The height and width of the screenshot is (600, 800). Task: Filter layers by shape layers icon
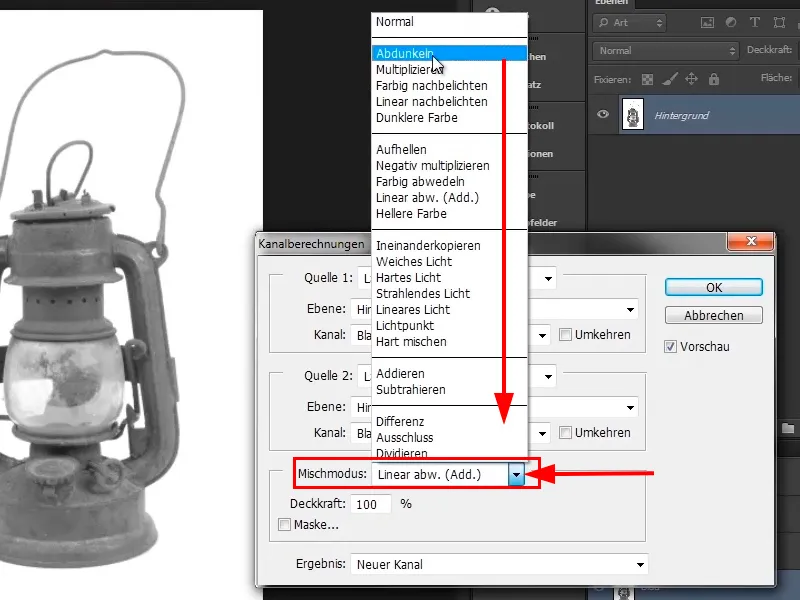pyautogui.click(x=779, y=22)
